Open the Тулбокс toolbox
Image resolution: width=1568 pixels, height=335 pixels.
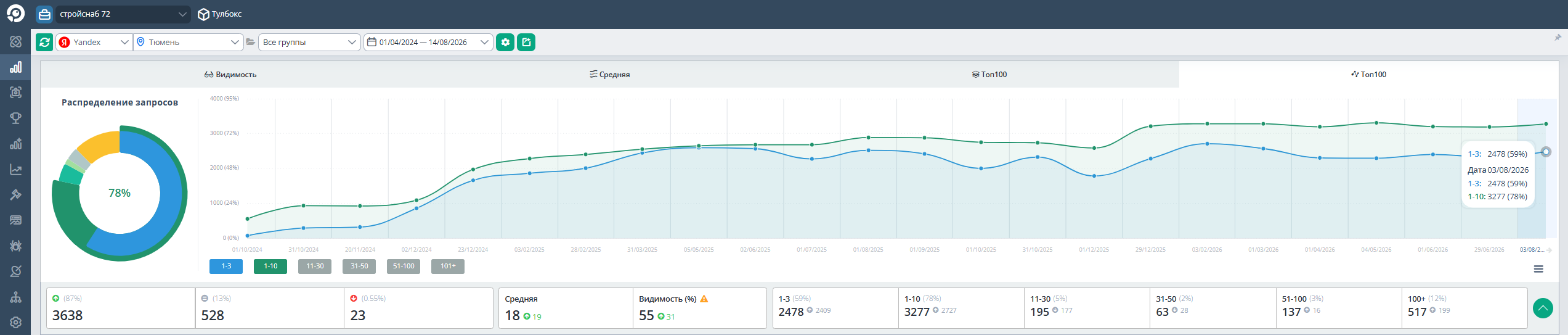(x=220, y=14)
